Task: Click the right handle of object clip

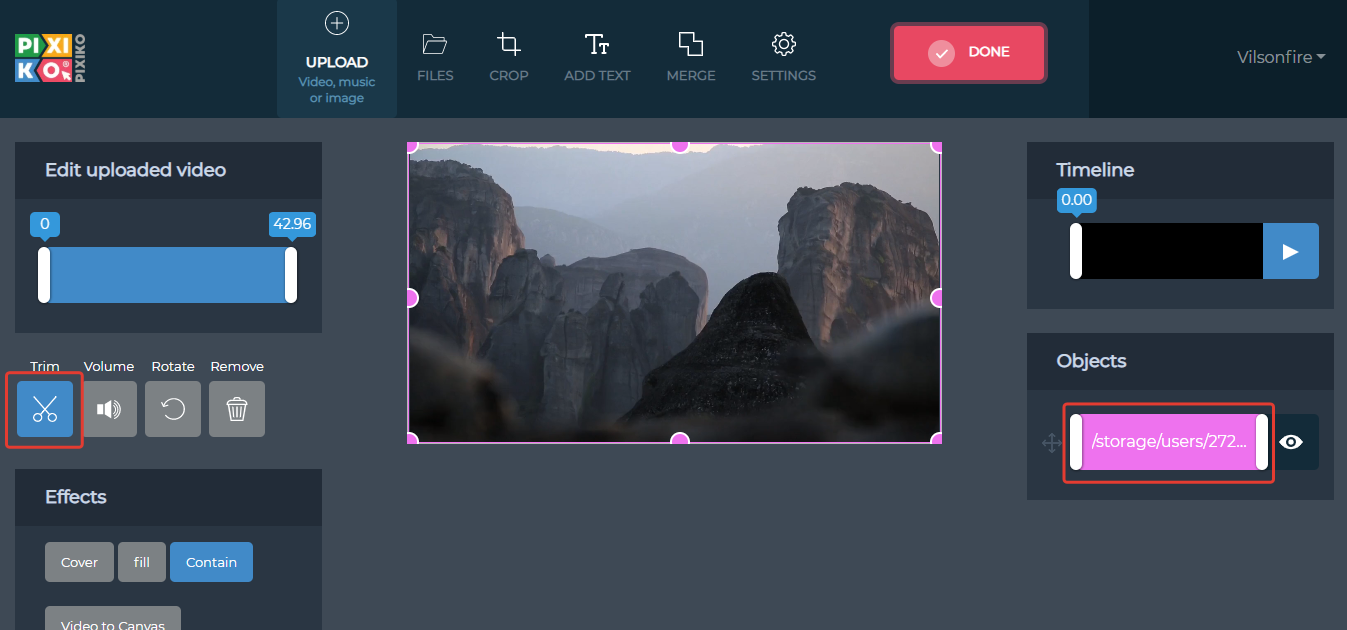Action: tap(1262, 442)
